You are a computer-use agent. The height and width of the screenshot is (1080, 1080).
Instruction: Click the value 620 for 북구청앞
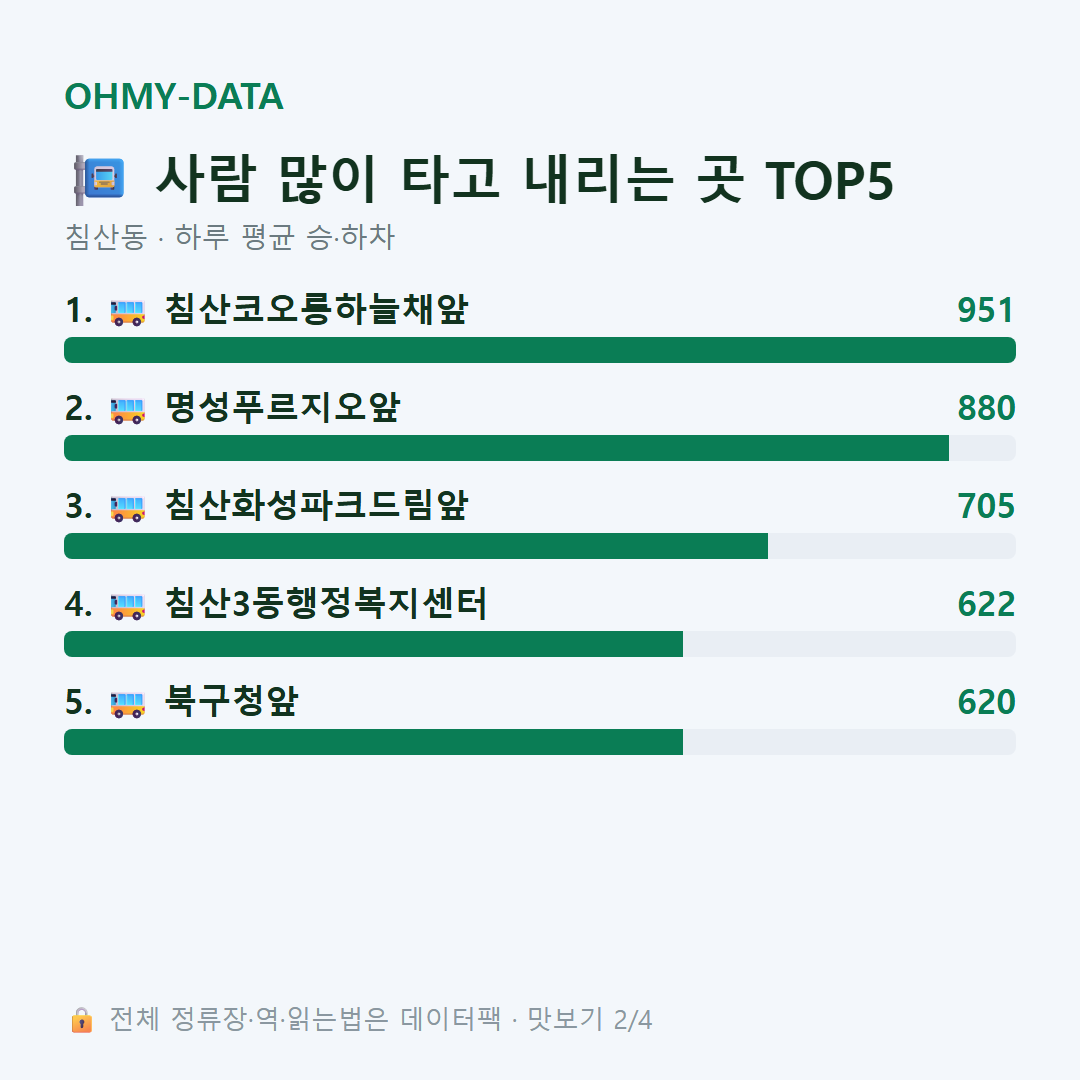click(x=986, y=703)
